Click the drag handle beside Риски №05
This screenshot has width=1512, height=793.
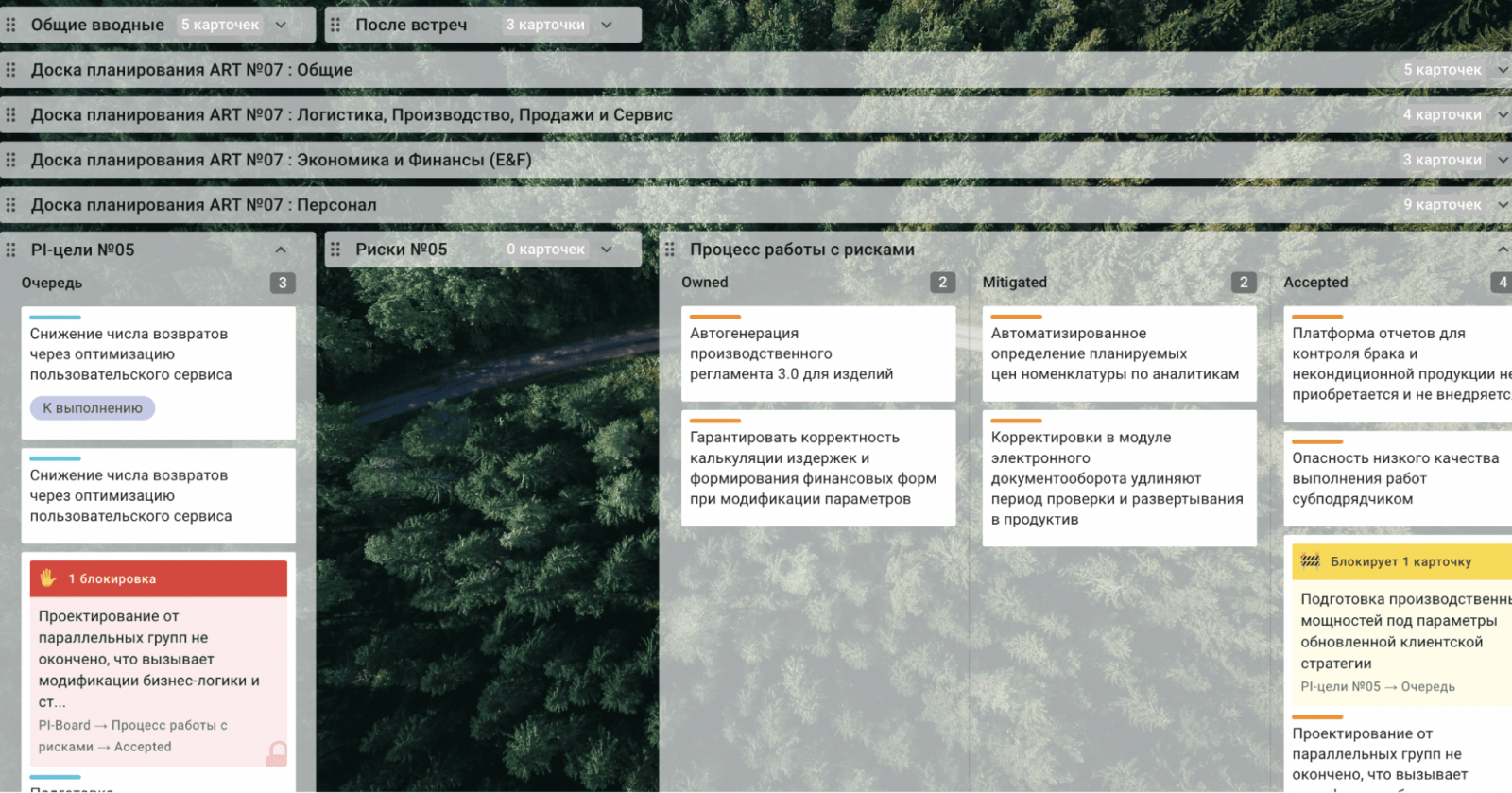click(335, 250)
